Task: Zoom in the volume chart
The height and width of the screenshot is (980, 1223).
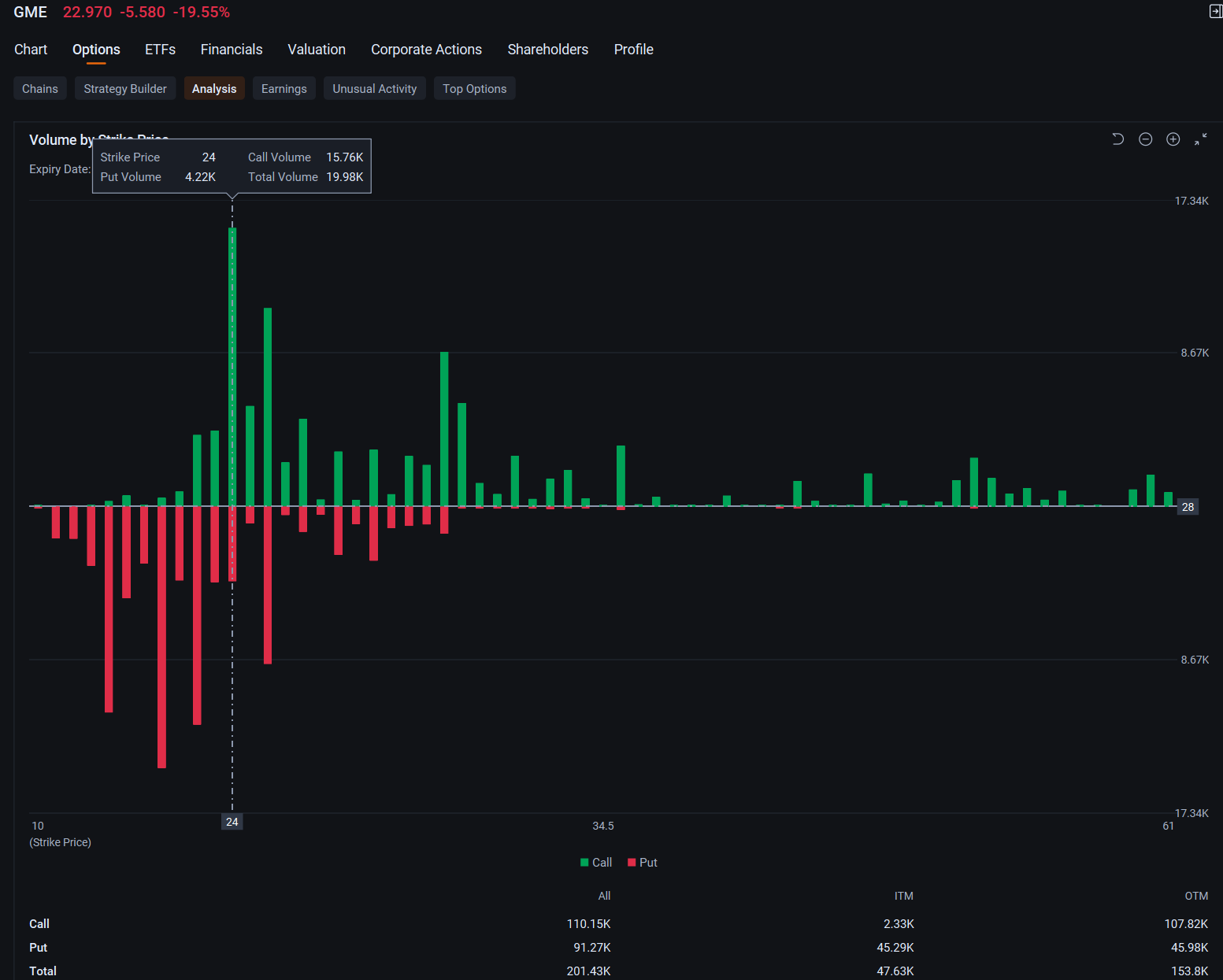Action: pos(1173,139)
